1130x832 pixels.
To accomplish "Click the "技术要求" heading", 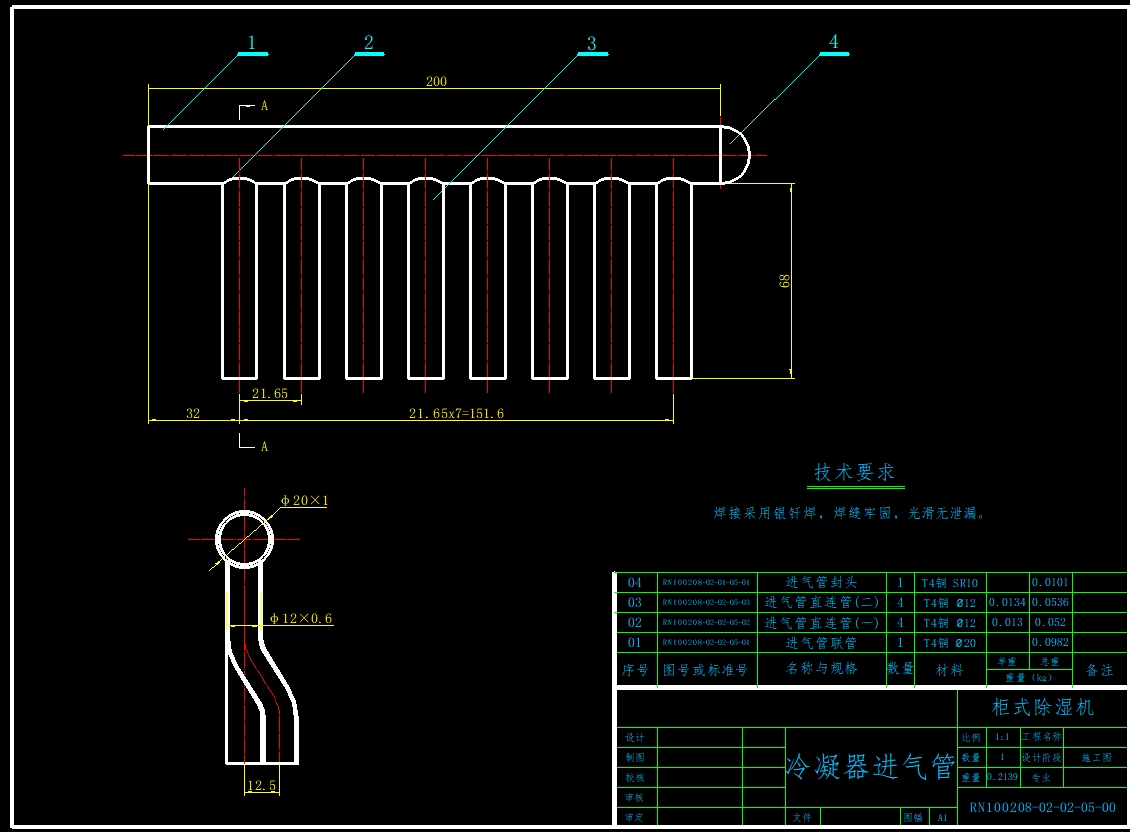I will pos(855,472).
